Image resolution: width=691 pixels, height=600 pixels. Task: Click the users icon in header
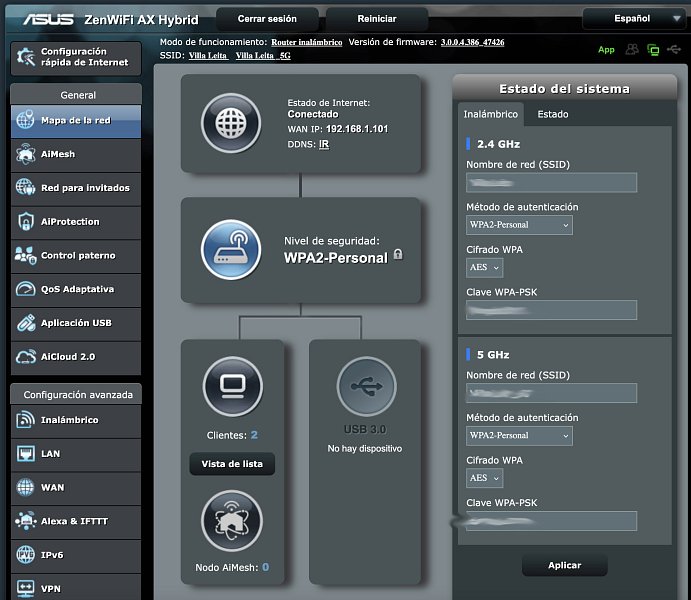632,49
